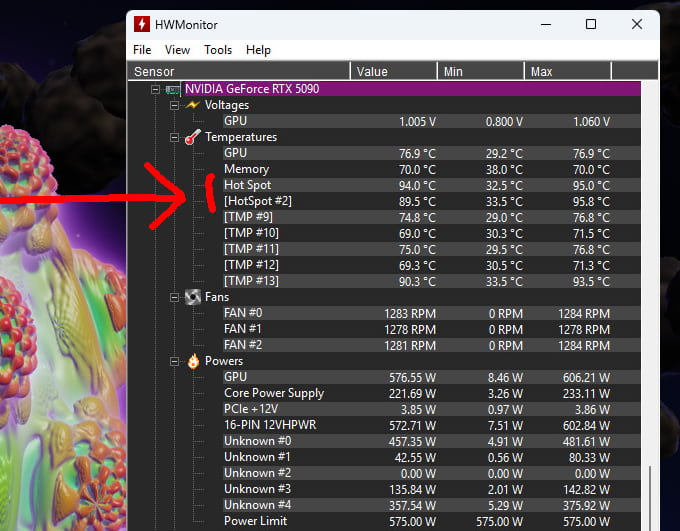Select the Memory temperature row
Viewport: 680px width, 531px height.
[x=432, y=169]
